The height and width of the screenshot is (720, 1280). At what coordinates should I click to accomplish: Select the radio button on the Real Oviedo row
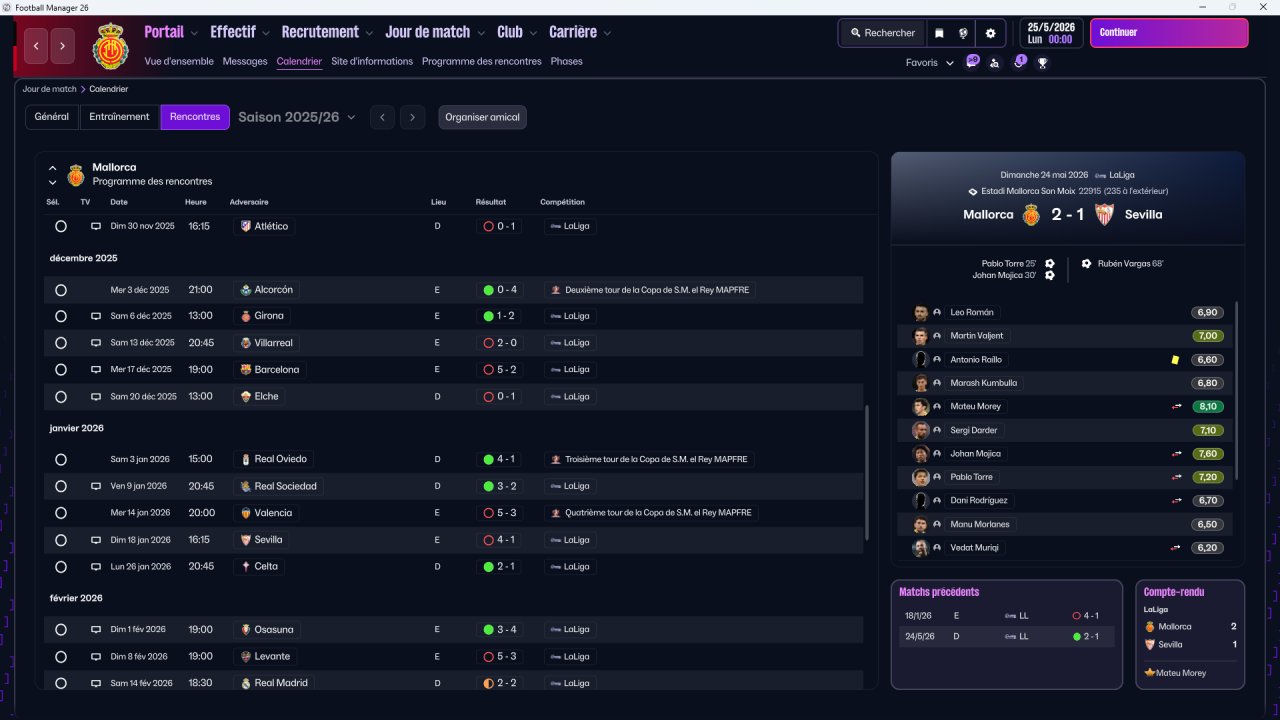(61, 460)
